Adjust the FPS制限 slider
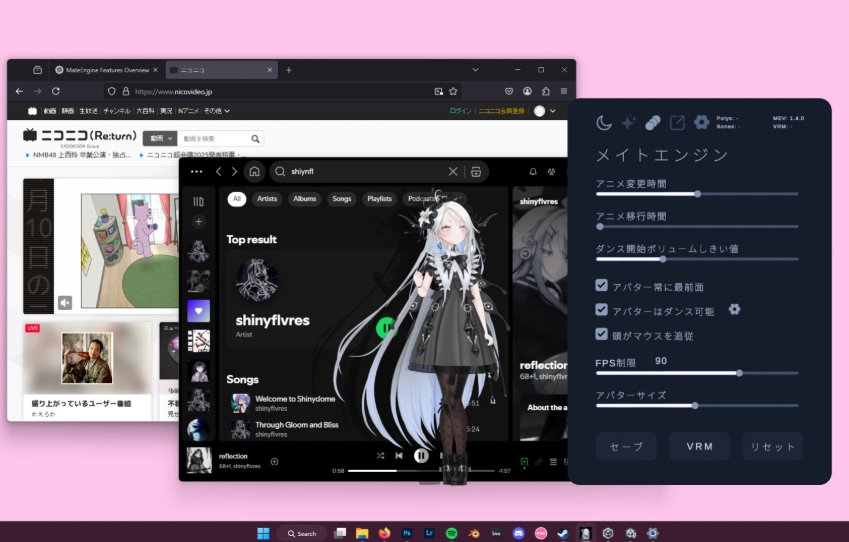The image size is (849, 542). [697, 373]
